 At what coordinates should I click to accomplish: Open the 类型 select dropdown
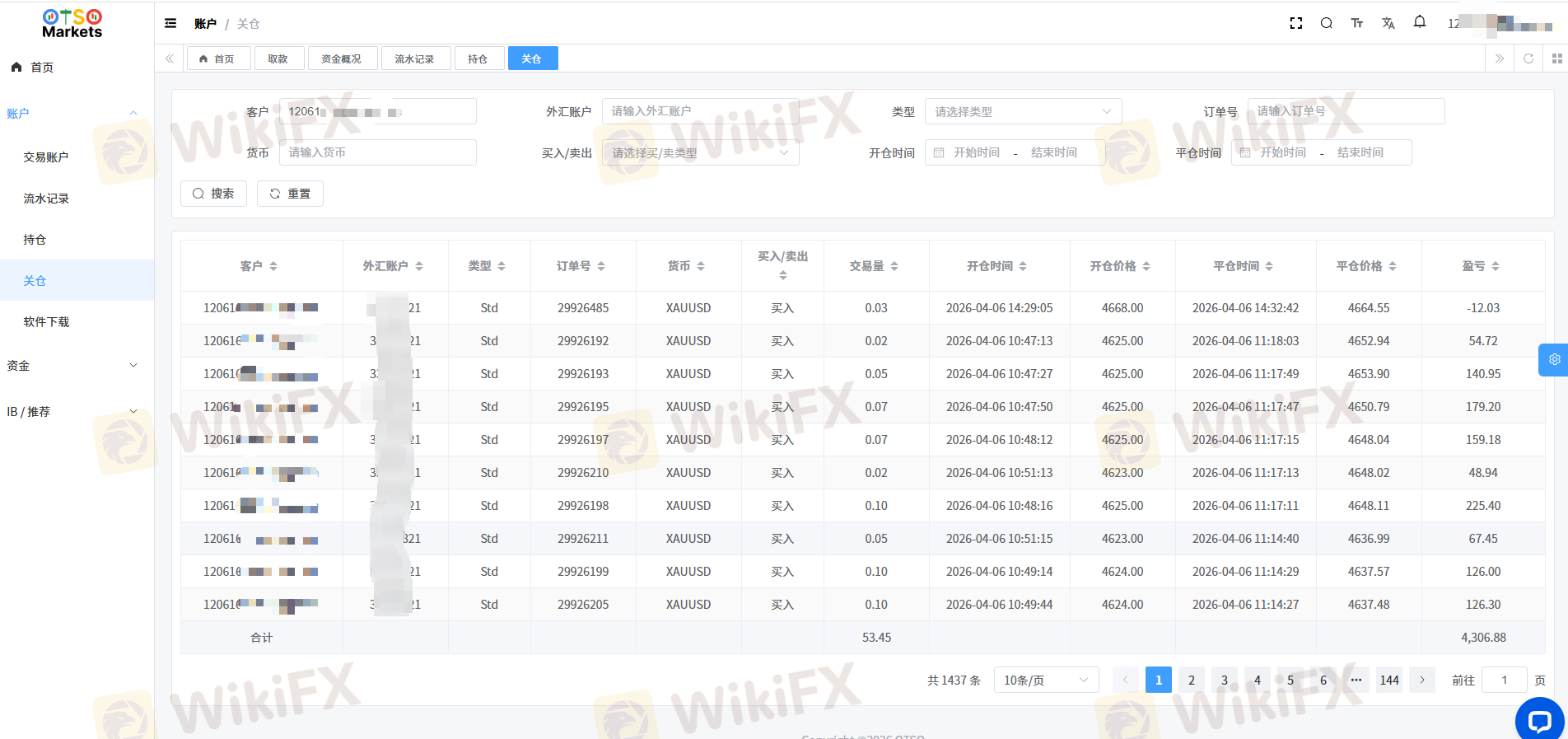tap(1023, 112)
